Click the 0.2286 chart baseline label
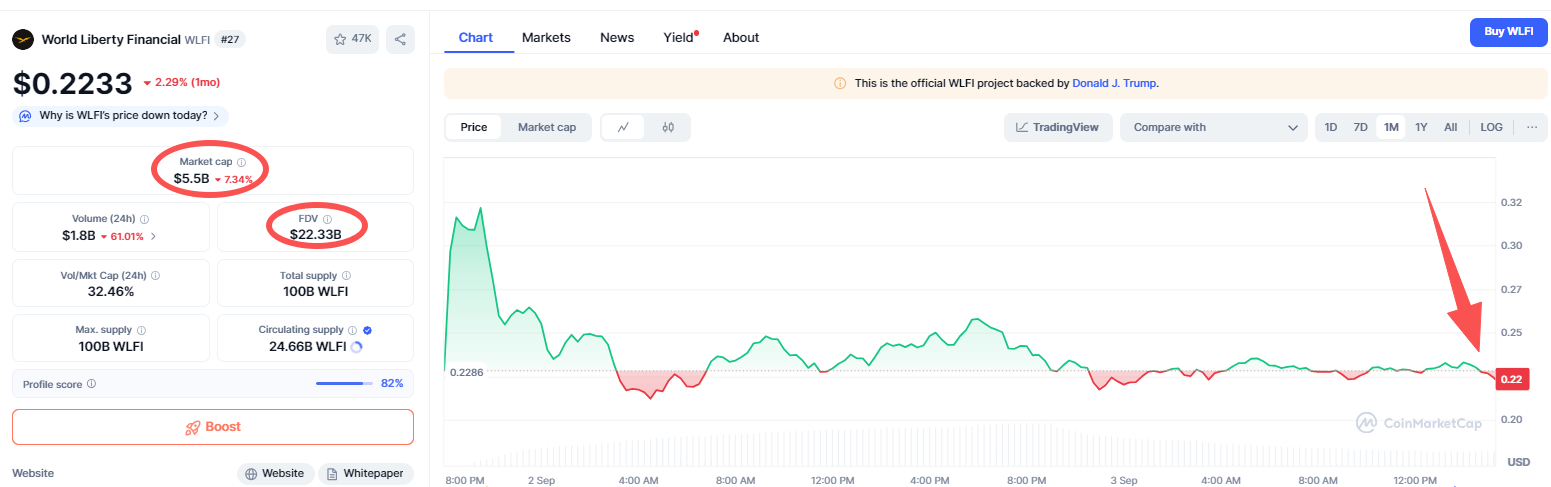1551x487 pixels. point(467,372)
